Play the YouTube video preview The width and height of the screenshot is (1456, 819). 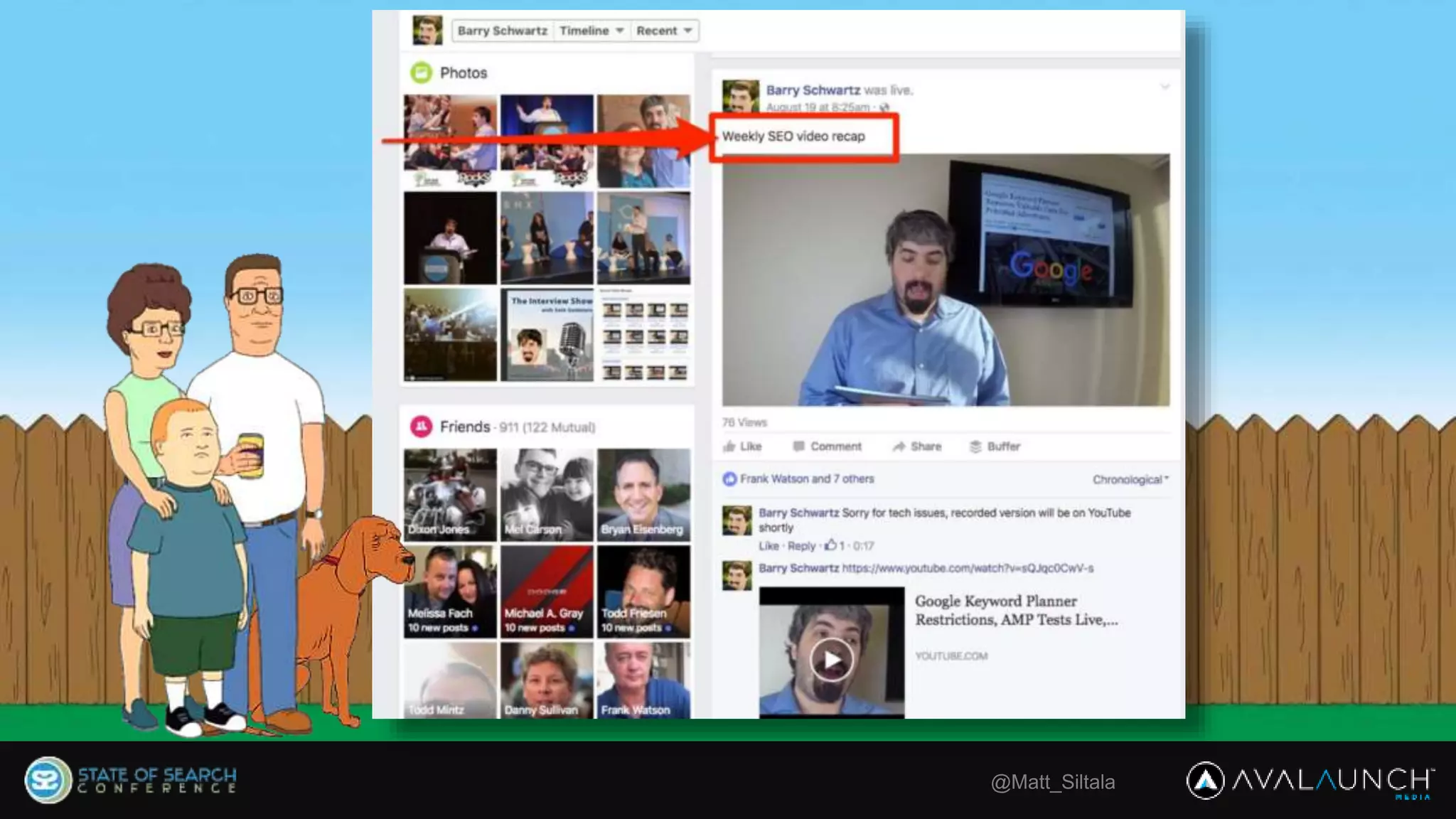831,660
